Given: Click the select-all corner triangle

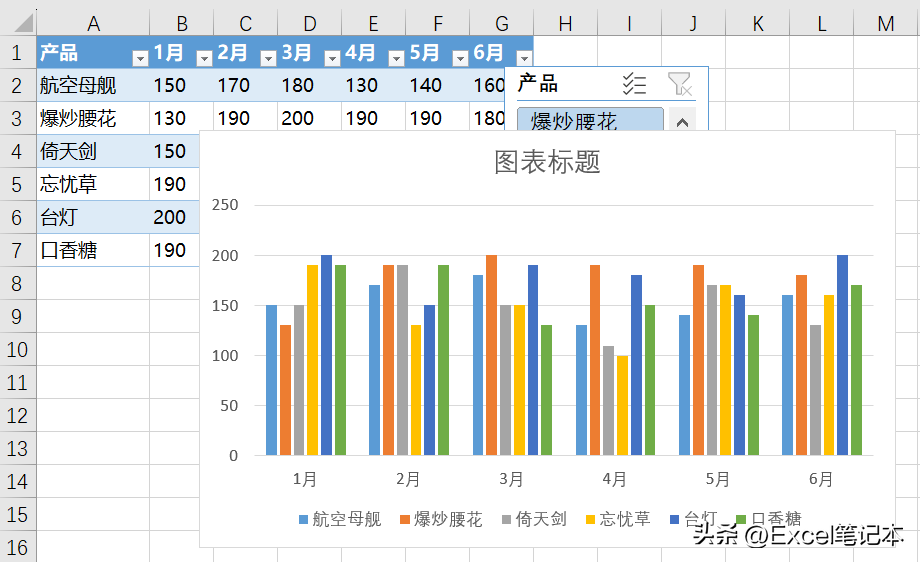Looking at the screenshot, I should 22,22.
